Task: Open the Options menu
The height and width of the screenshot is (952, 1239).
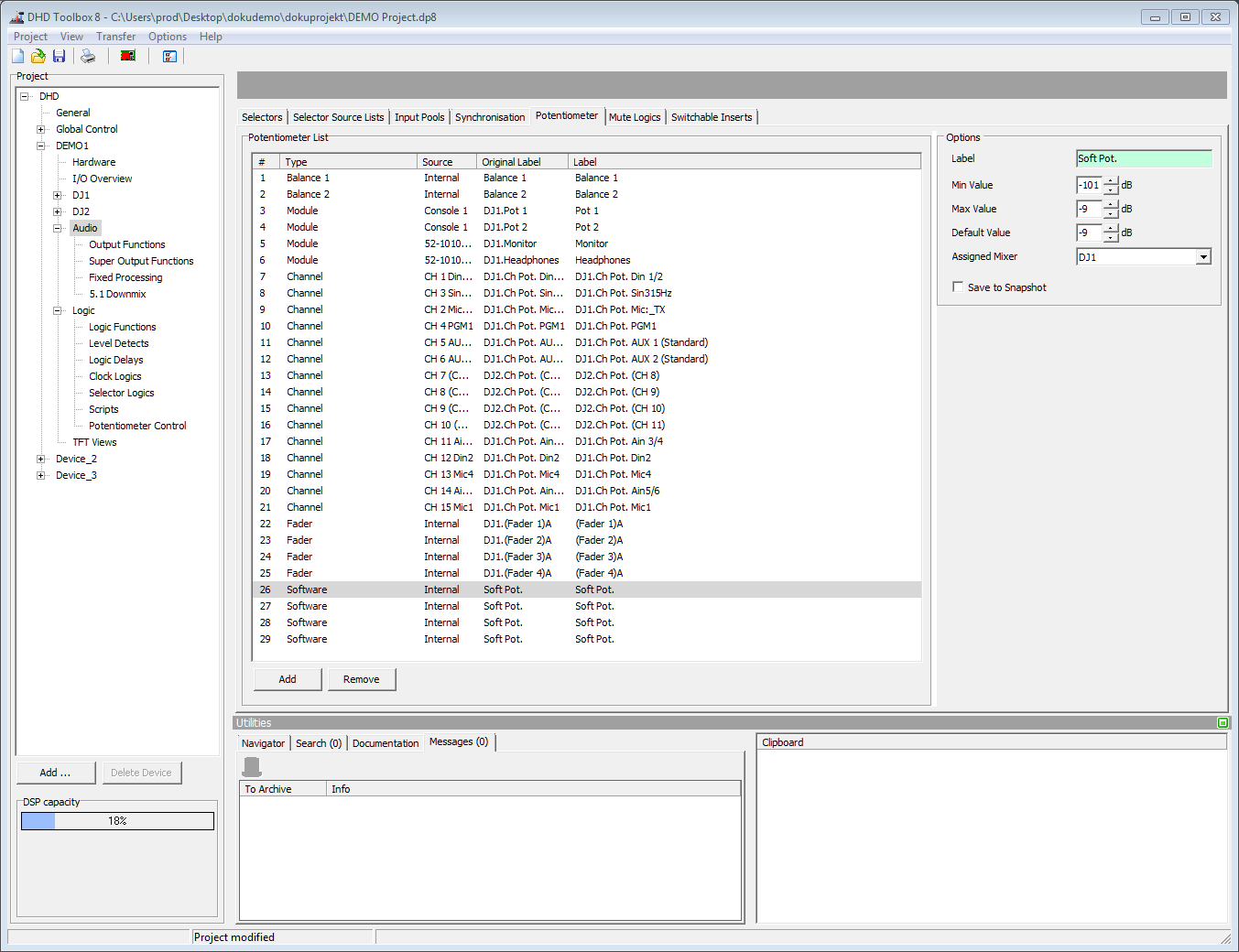Action: pos(168,37)
